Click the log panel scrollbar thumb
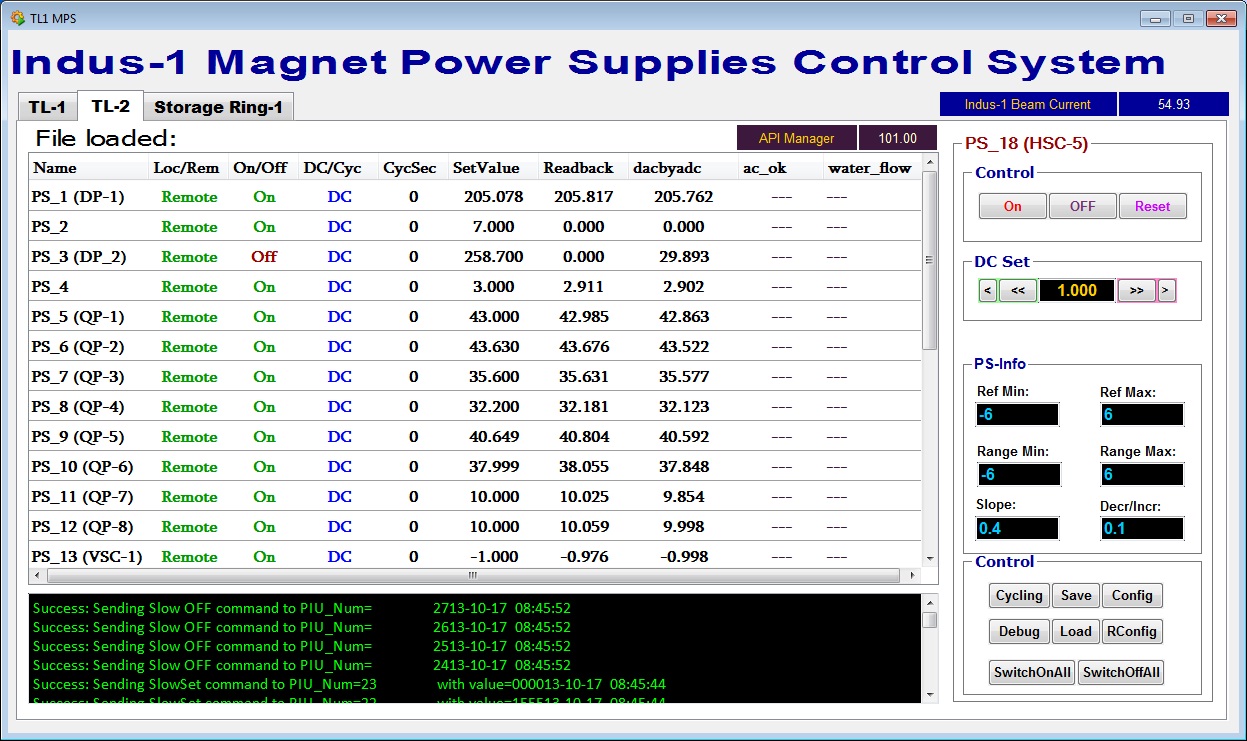The image size is (1247, 741). tap(930, 620)
